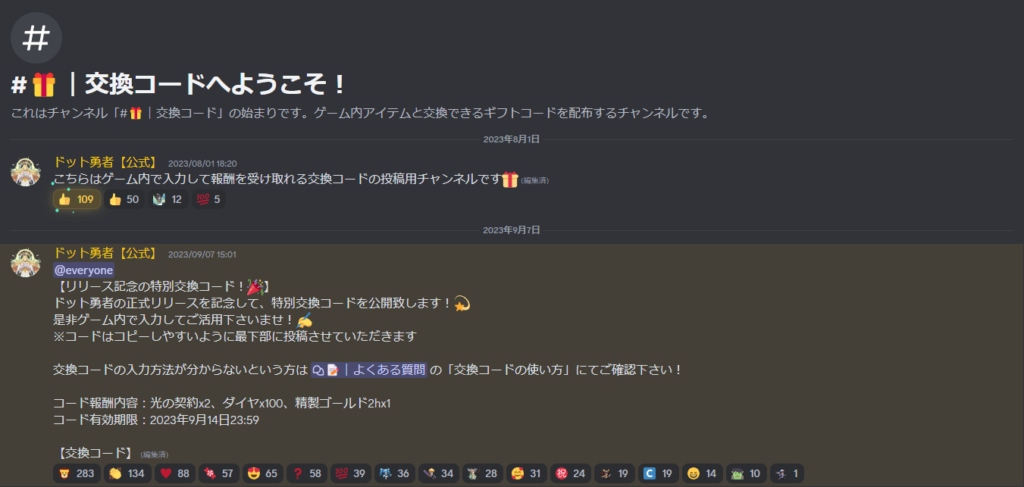Add a clapping hands reaction (134)
This screenshot has height=487, width=1024.
point(127,473)
